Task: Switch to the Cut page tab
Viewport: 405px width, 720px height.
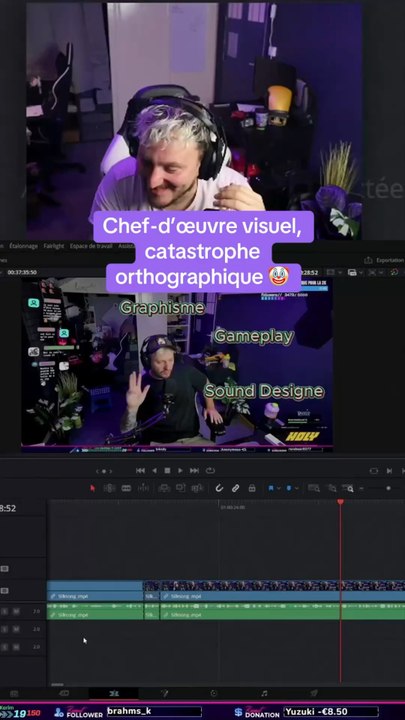Action: [x=64, y=693]
